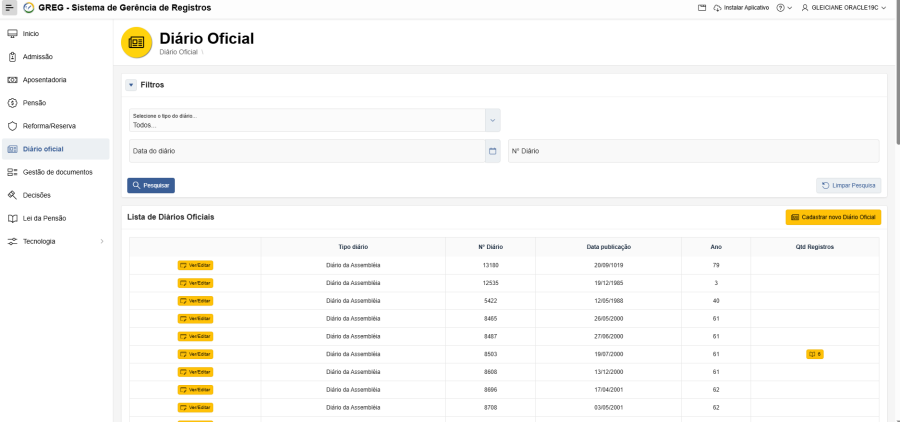Click the GREG clock logo icon
This screenshot has width=900, height=422.
click(x=28, y=7)
